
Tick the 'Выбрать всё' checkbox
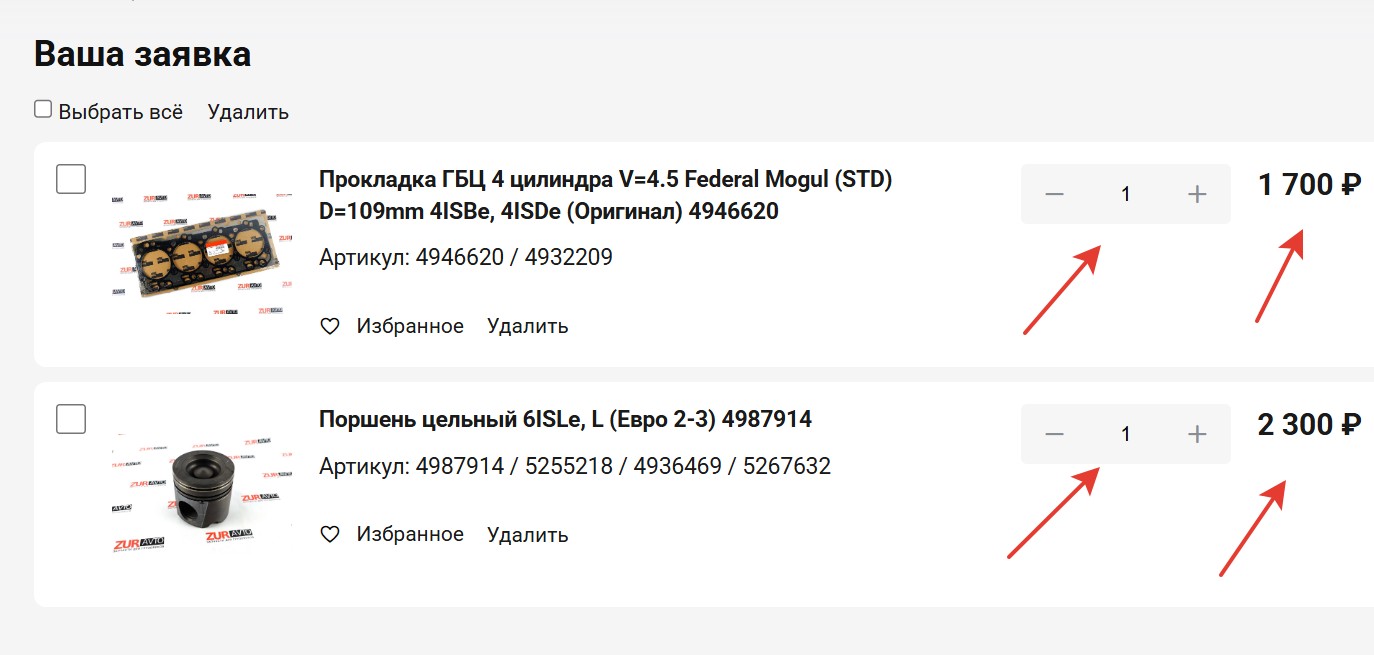[x=43, y=109]
